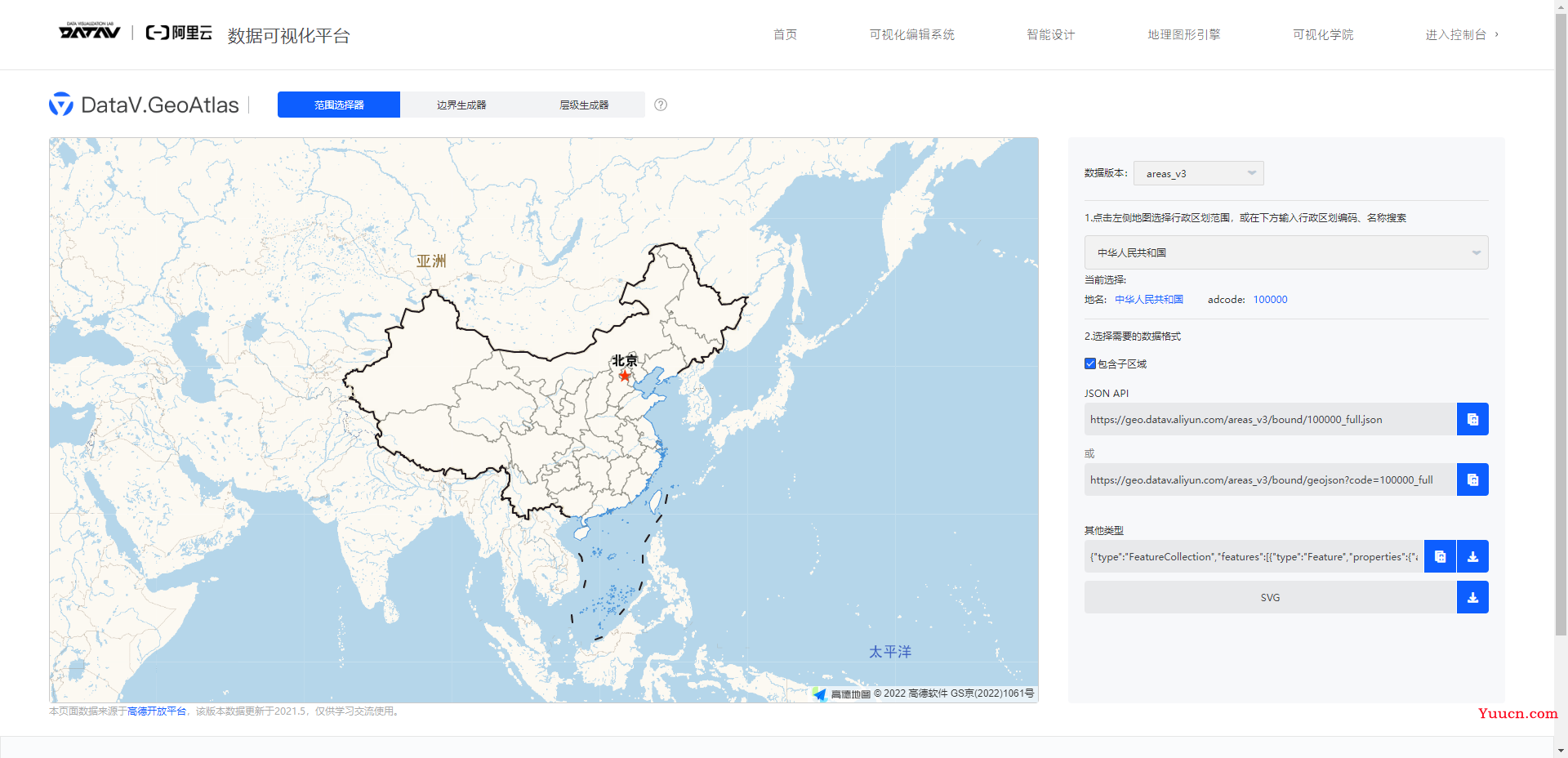The image size is (1568, 758).
Task: Click the 当前选择 label
Action: click(1105, 279)
